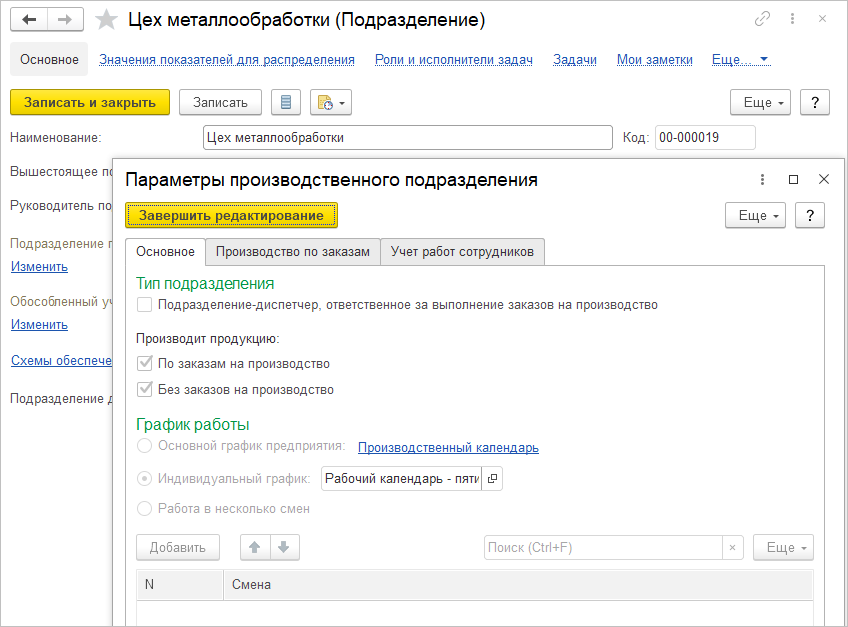The image size is (848, 627).
Task: Open the list icon button next to Записать
Action: (x=286, y=102)
